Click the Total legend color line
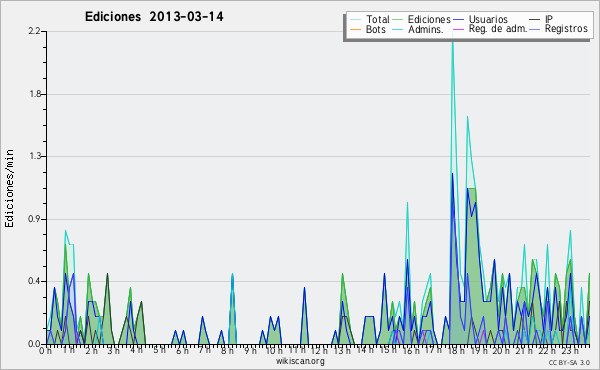This screenshot has width=600, height=370. (x=355, y=19)
